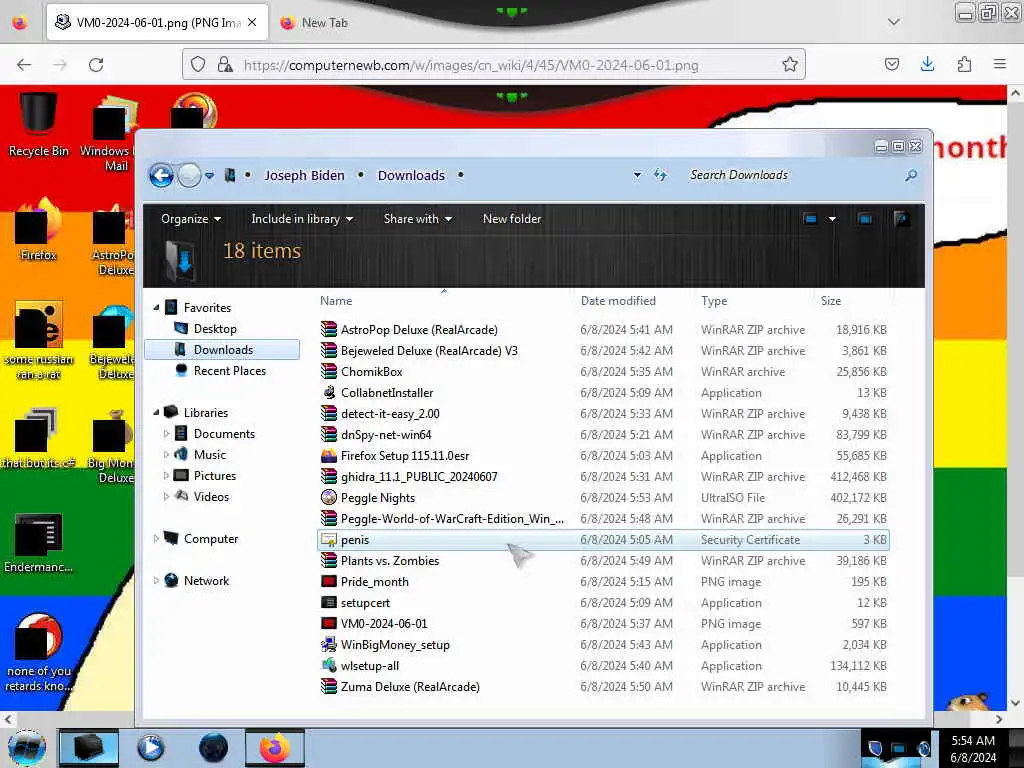This screenshot has width=1024, height=768.
Task: Select Recent Places in Favorites
Action: 230,370
